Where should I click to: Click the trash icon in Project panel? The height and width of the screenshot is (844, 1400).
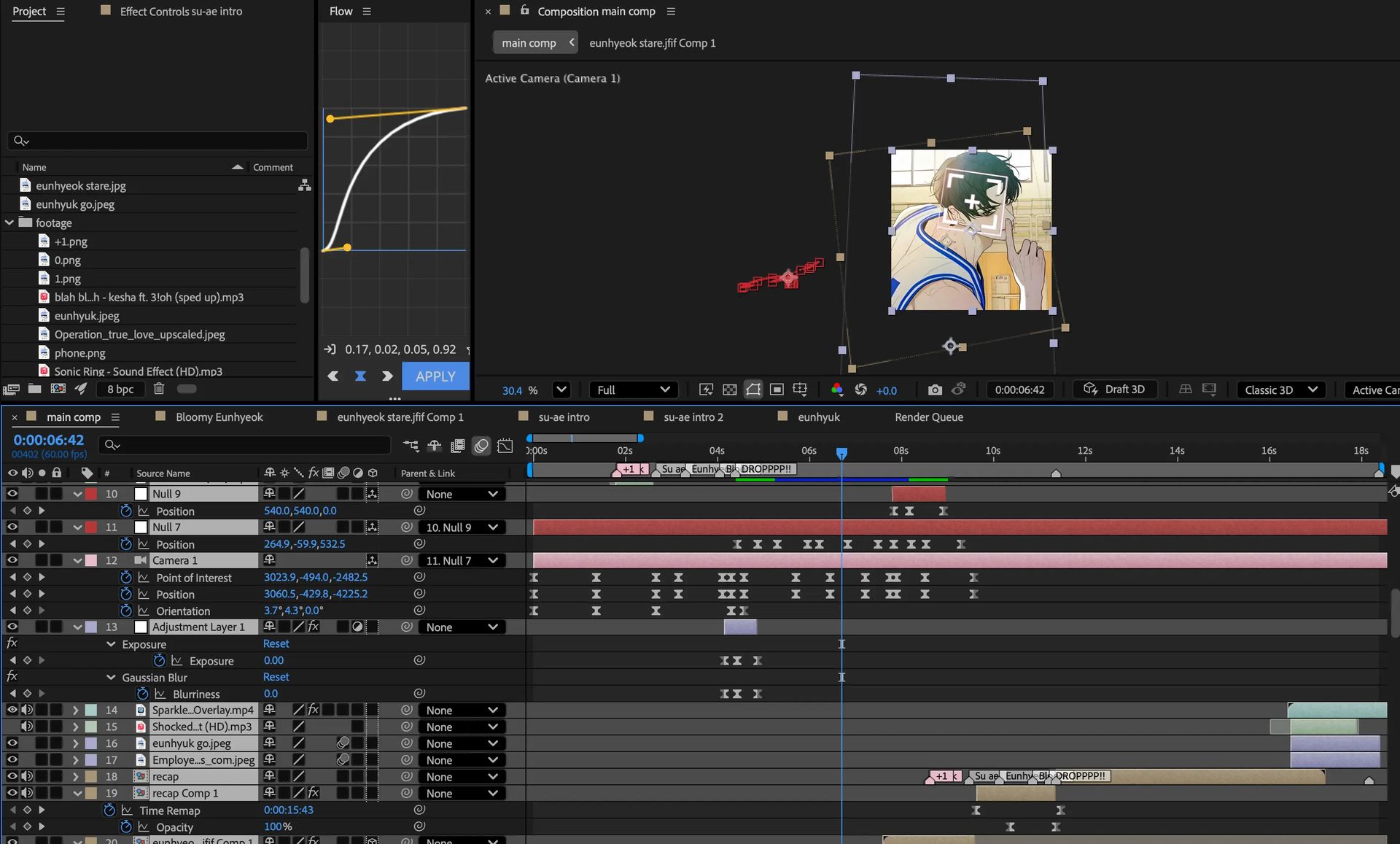pos(159,389)
